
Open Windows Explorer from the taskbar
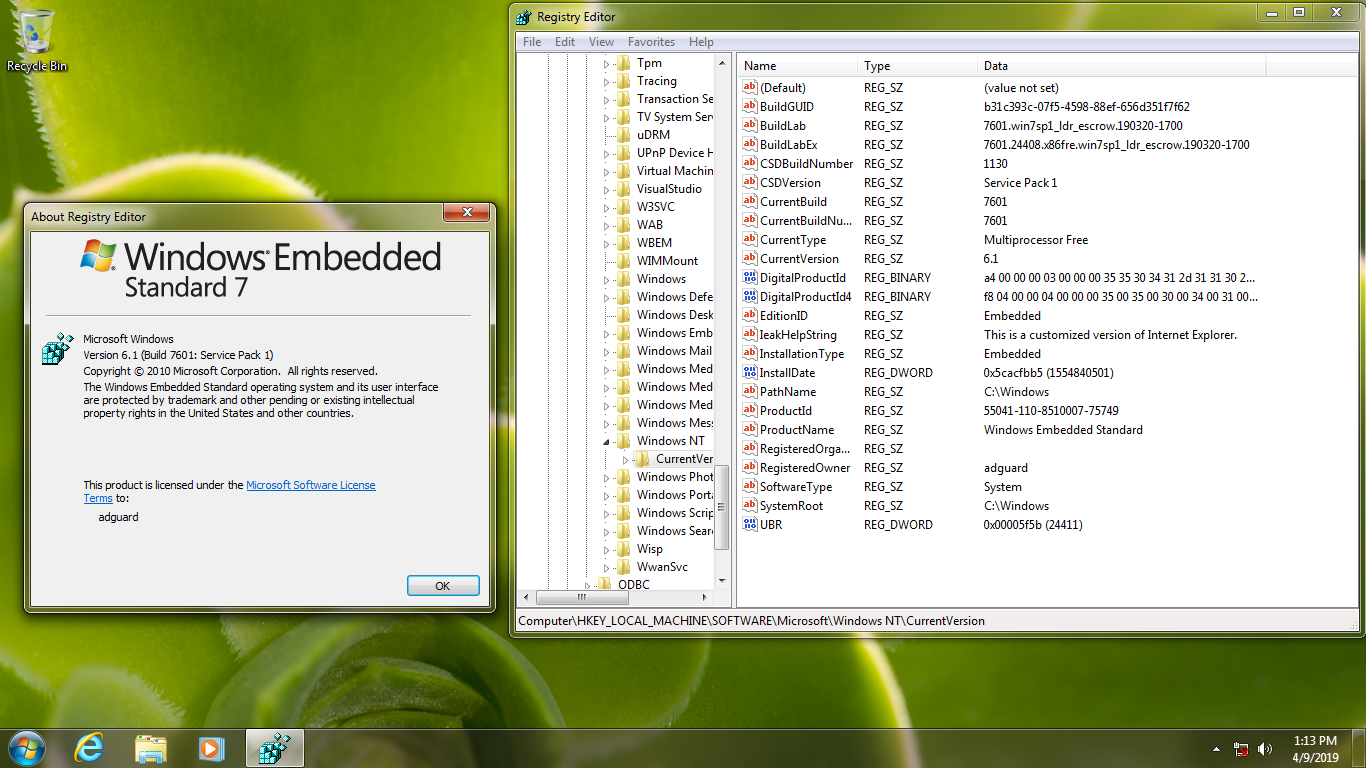[x=151, y=748]
